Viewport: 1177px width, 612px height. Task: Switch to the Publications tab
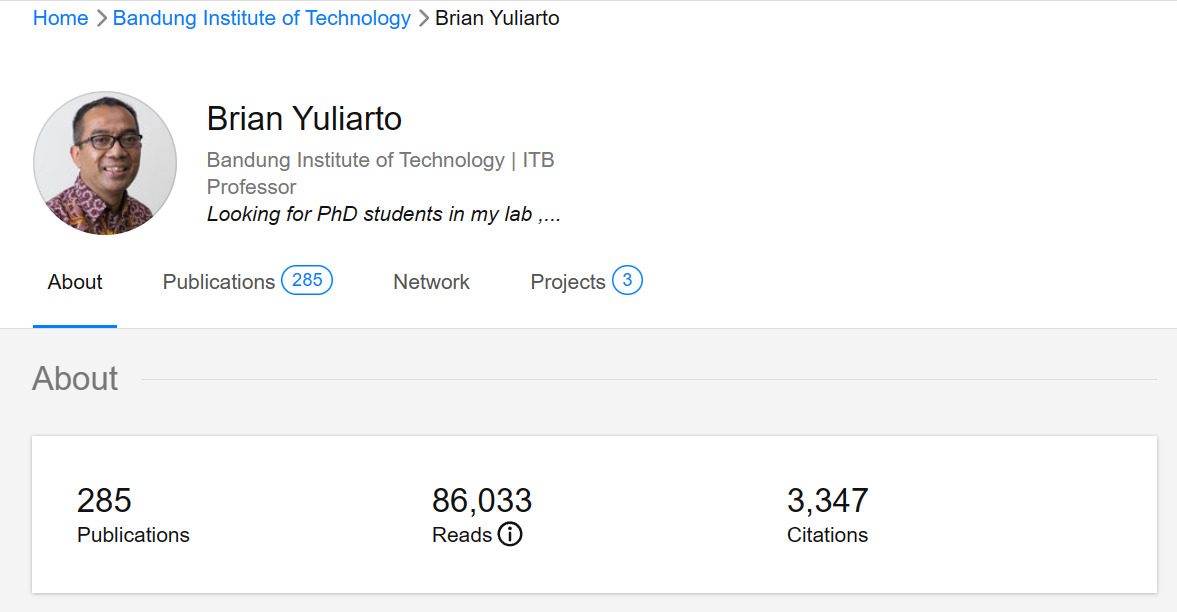[218, 282]
